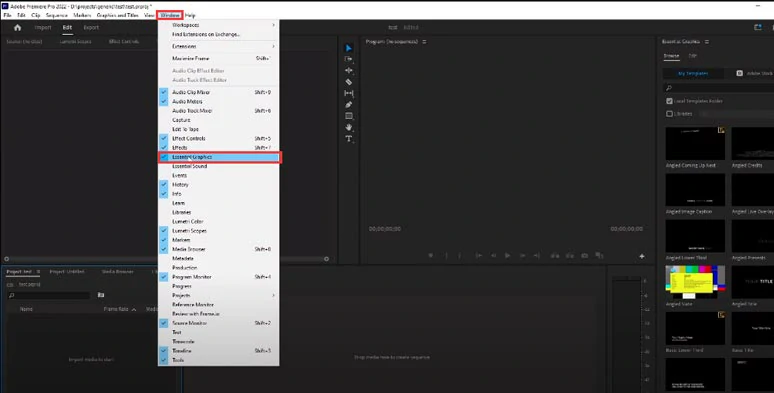Export a frame with camera icon
Screen dimensions: 774x393
[584, 256]
